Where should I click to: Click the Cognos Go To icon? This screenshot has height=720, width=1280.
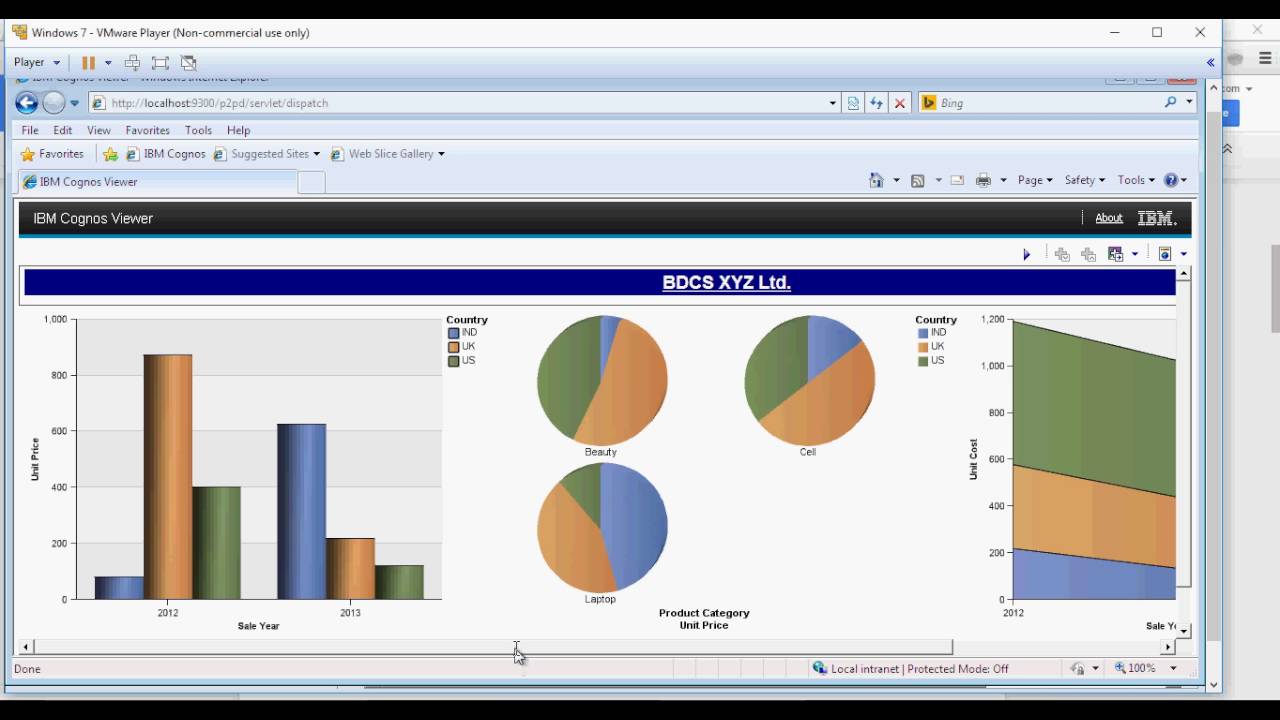click(x=1116, y=254)
